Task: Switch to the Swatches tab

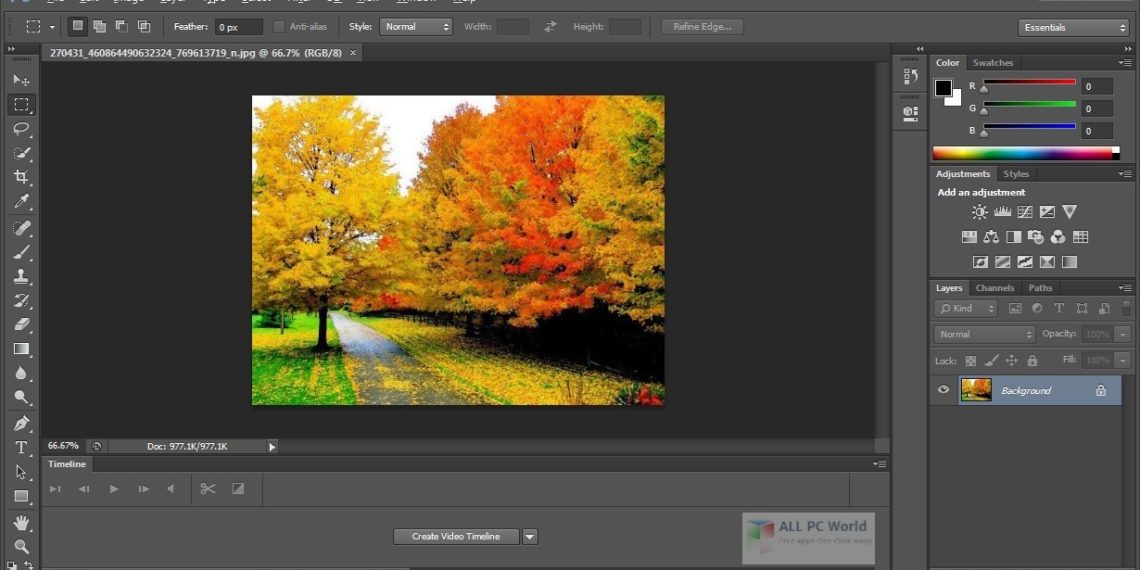Action: point(992,63)
